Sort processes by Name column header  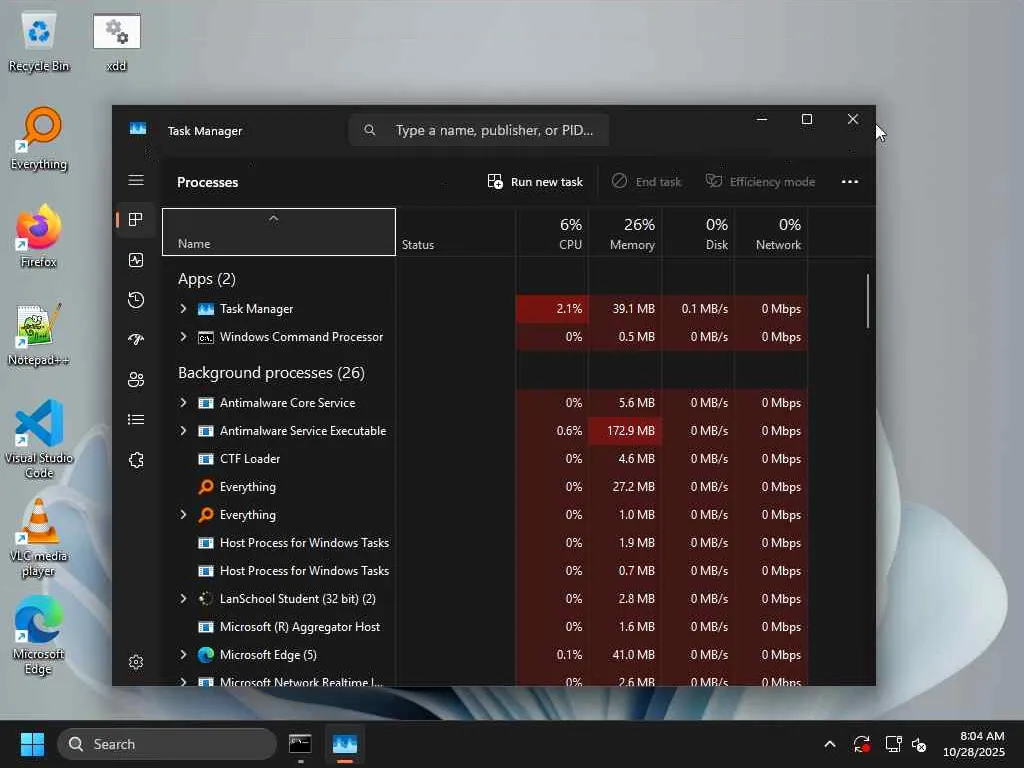(x=279, y=232)
